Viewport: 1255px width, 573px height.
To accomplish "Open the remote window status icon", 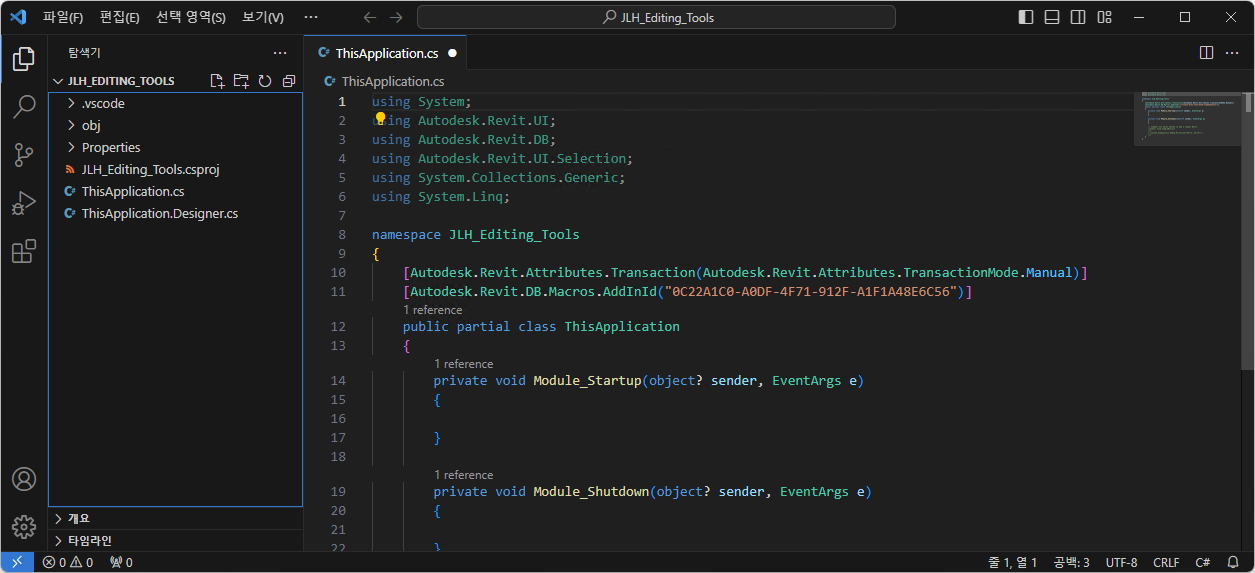I will point(17,562).
